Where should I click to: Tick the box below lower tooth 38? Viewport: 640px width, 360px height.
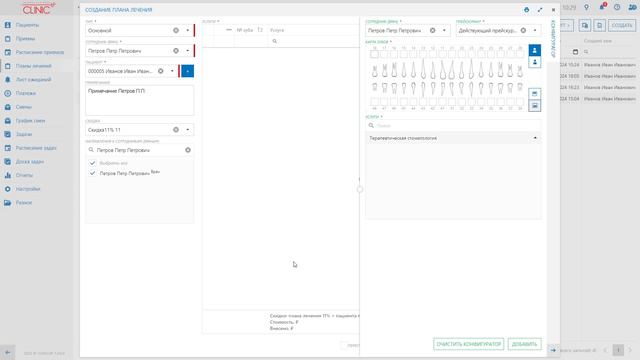tap(520, 101)
